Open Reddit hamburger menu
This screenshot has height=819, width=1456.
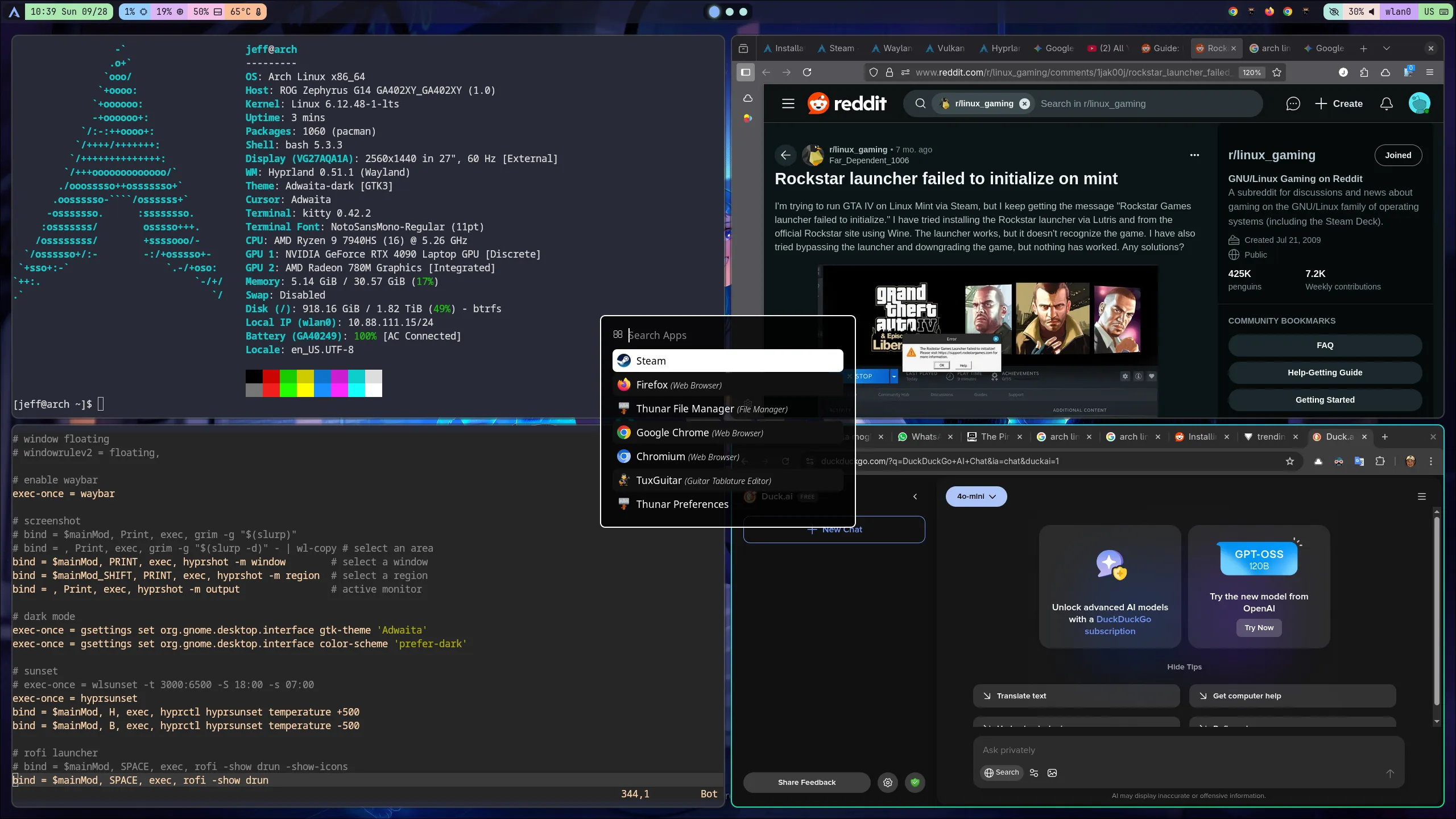(x=788, y=104)
